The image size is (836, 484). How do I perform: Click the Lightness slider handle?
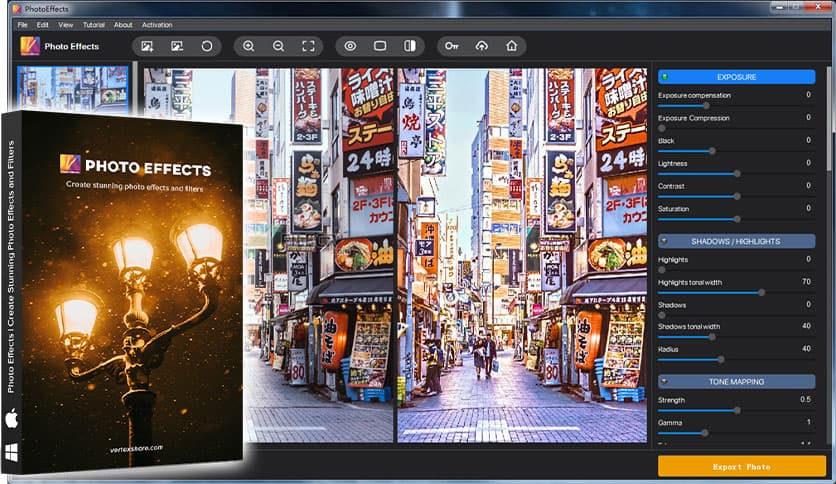pos(737,173)
